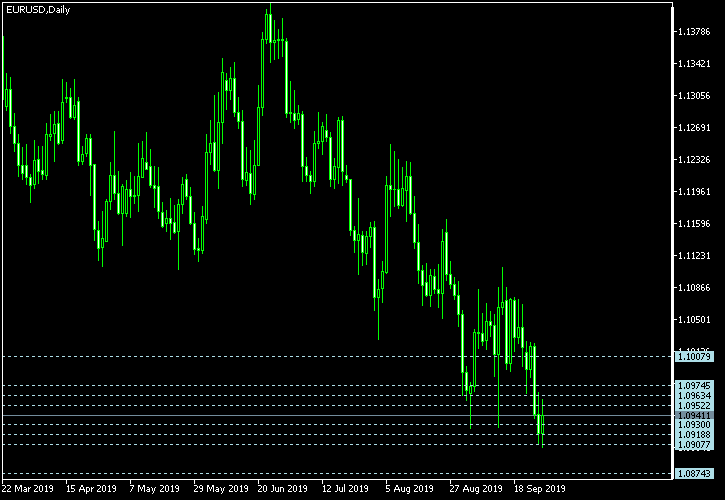Image resolution: width=725 pixels, height=500 pixels.
Task: Select the 1.10079 level price tag
Action: tap(694, 357)
